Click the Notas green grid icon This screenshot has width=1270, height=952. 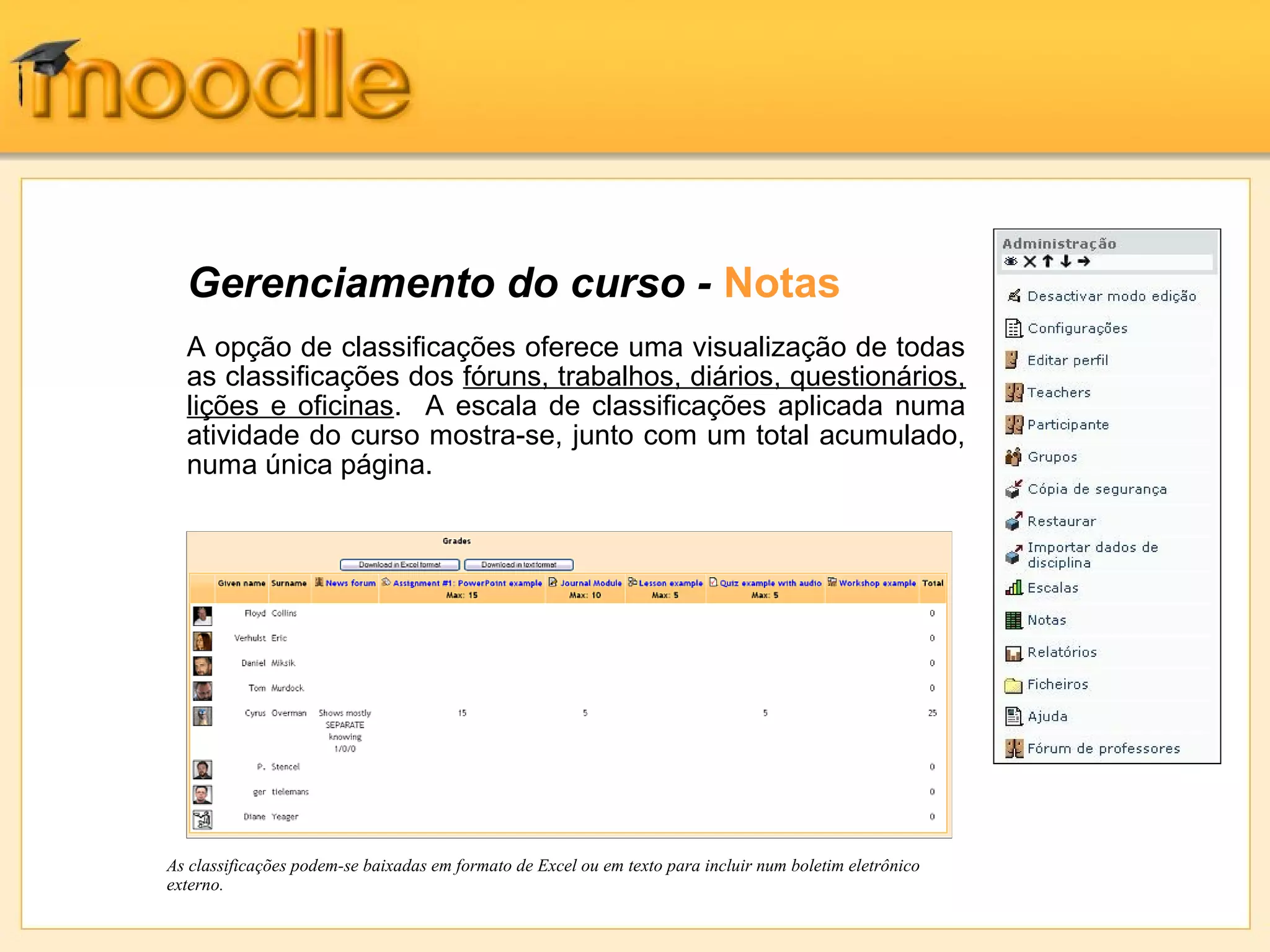click(1013, 620)
